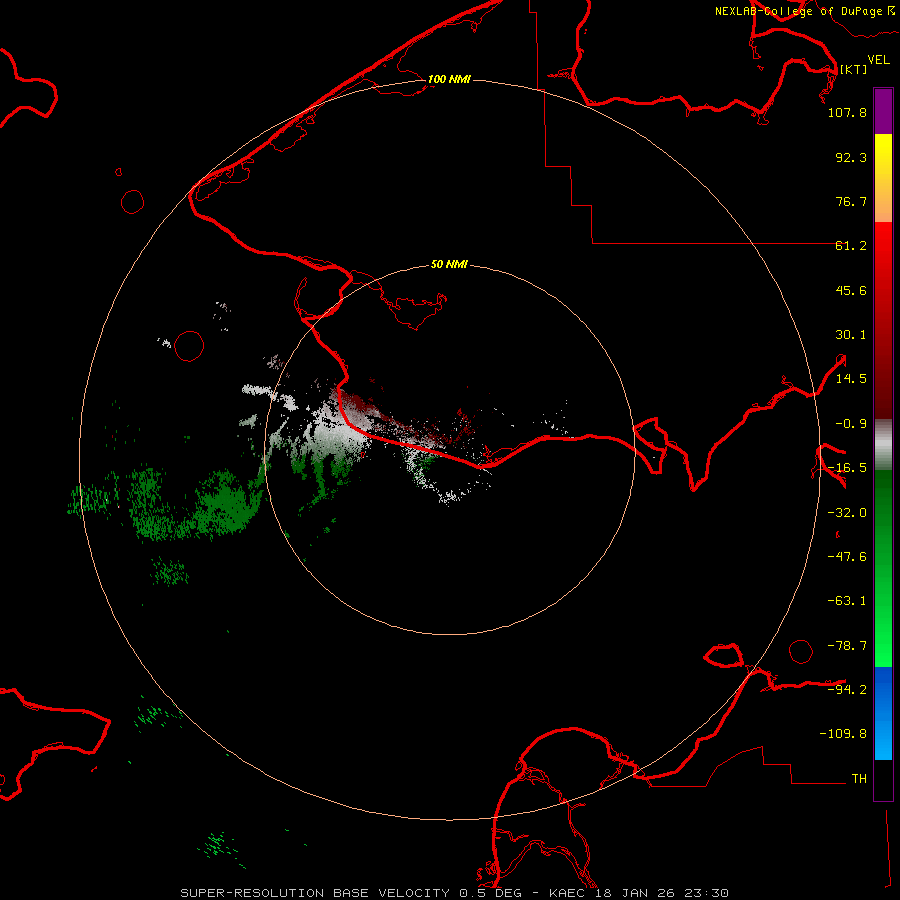The width and height of the screenshot is (900, 900).
Task: Click the 45.6 legend value
Action: [x=851, y=290]
